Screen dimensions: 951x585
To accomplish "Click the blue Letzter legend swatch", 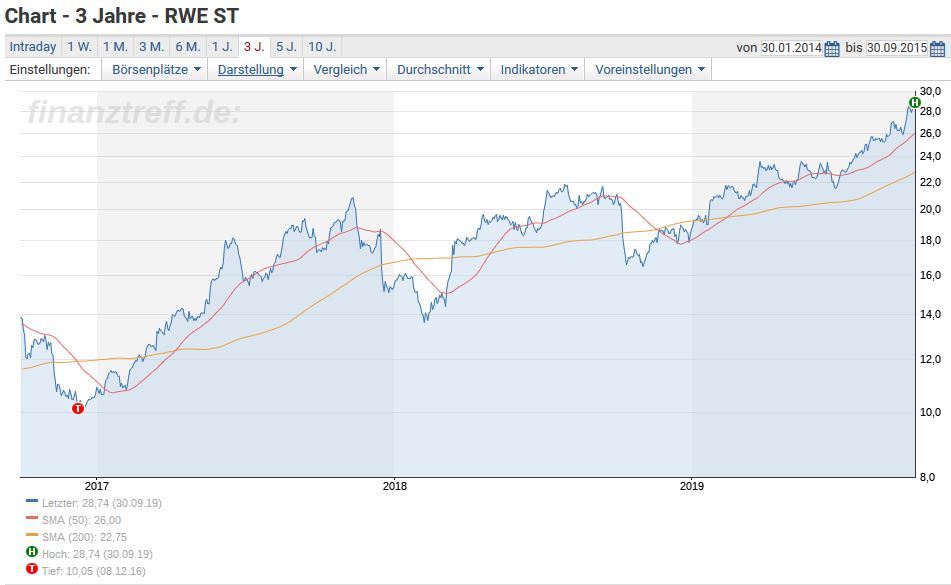I will point(32,501).
